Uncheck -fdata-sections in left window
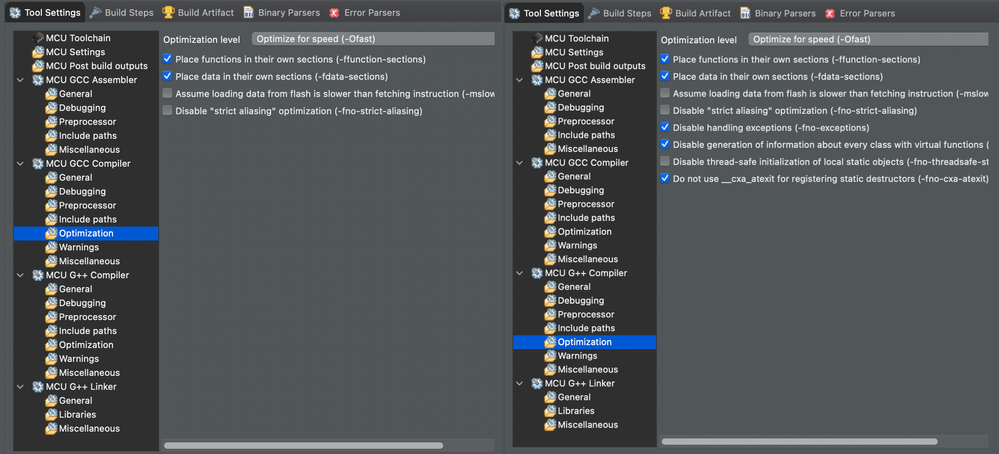The image size is (999, 454). pyautogui.click(x=168, y=76)
